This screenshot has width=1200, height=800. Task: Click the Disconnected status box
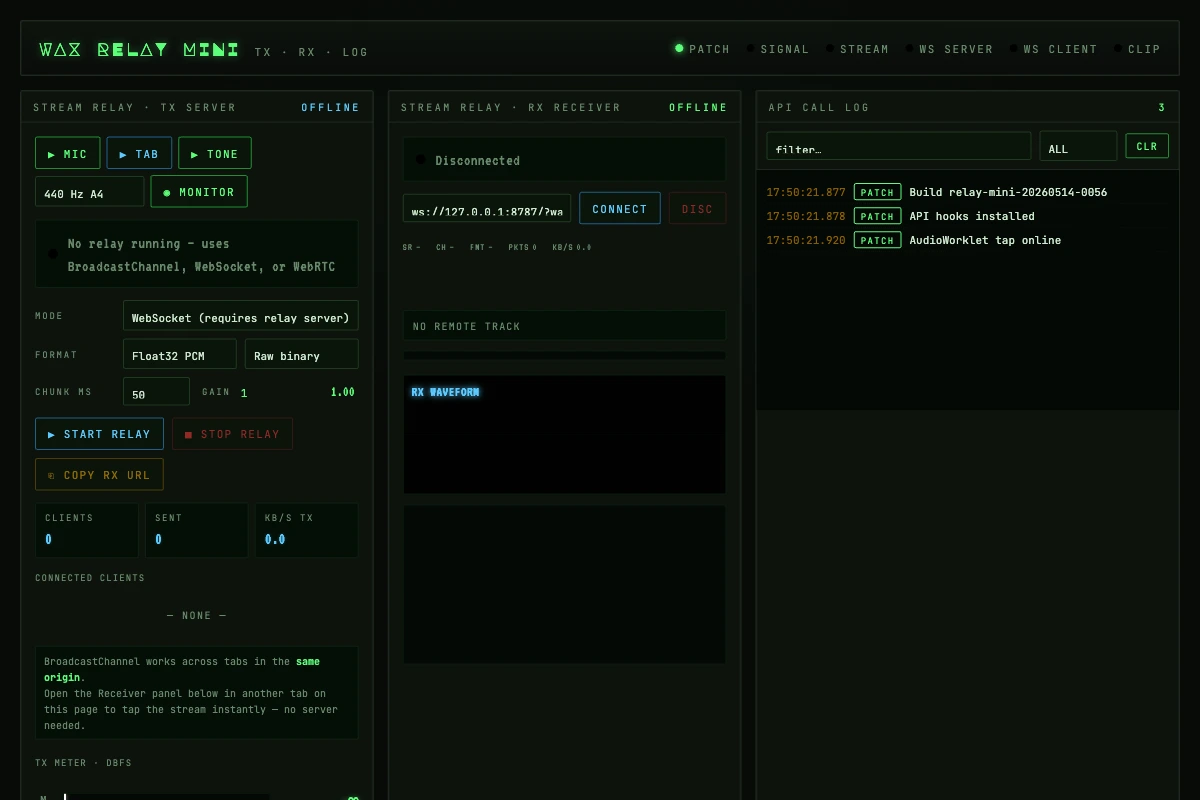(x=565, y=160)
